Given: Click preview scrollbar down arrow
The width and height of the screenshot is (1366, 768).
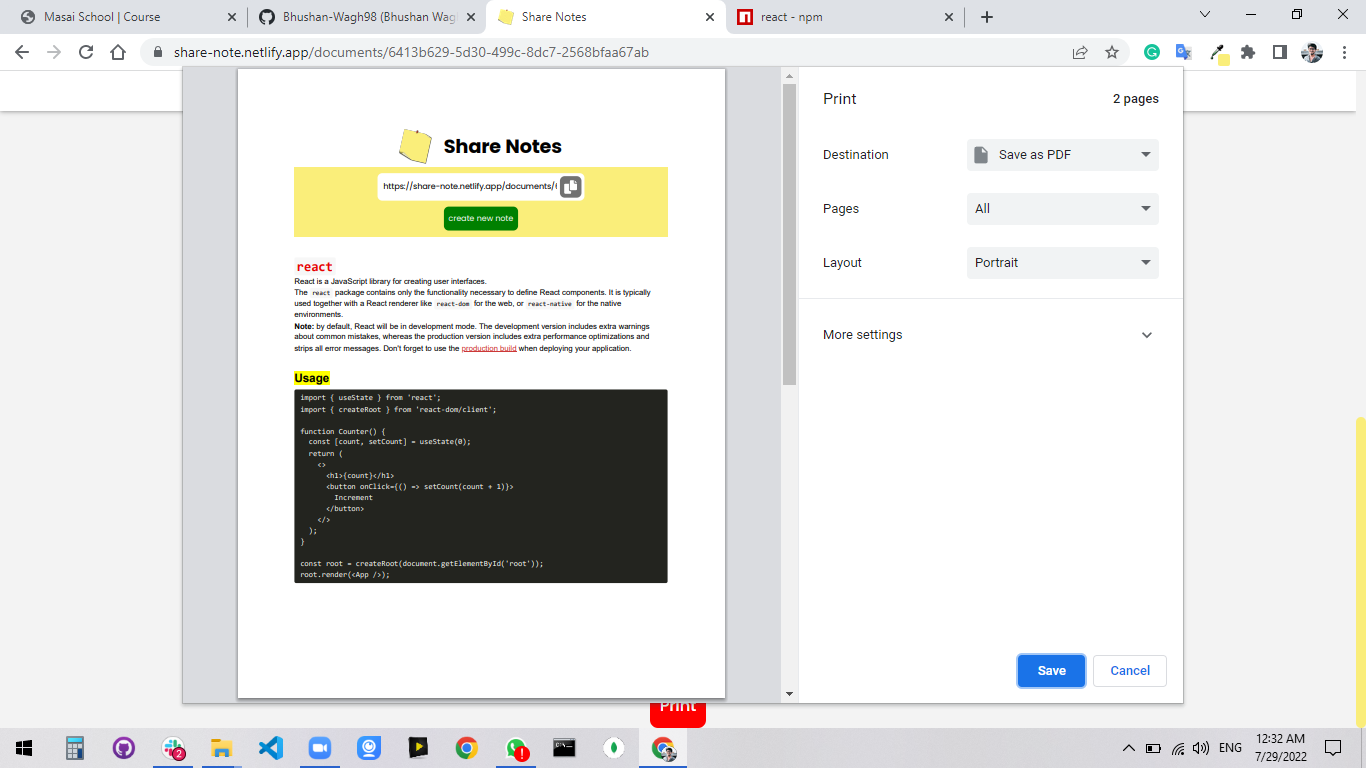Looking at the screenshot, I should (789, 693).
